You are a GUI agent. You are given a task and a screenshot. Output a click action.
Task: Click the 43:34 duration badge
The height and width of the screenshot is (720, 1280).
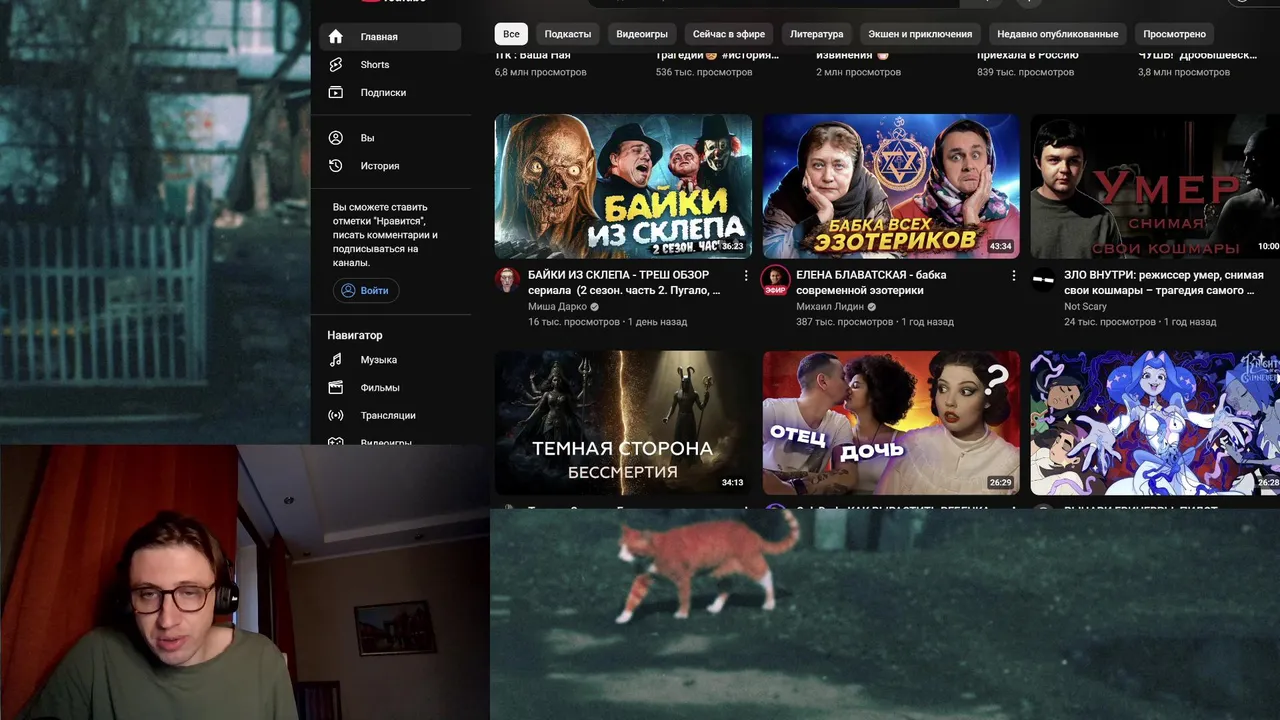point(1000,246)
